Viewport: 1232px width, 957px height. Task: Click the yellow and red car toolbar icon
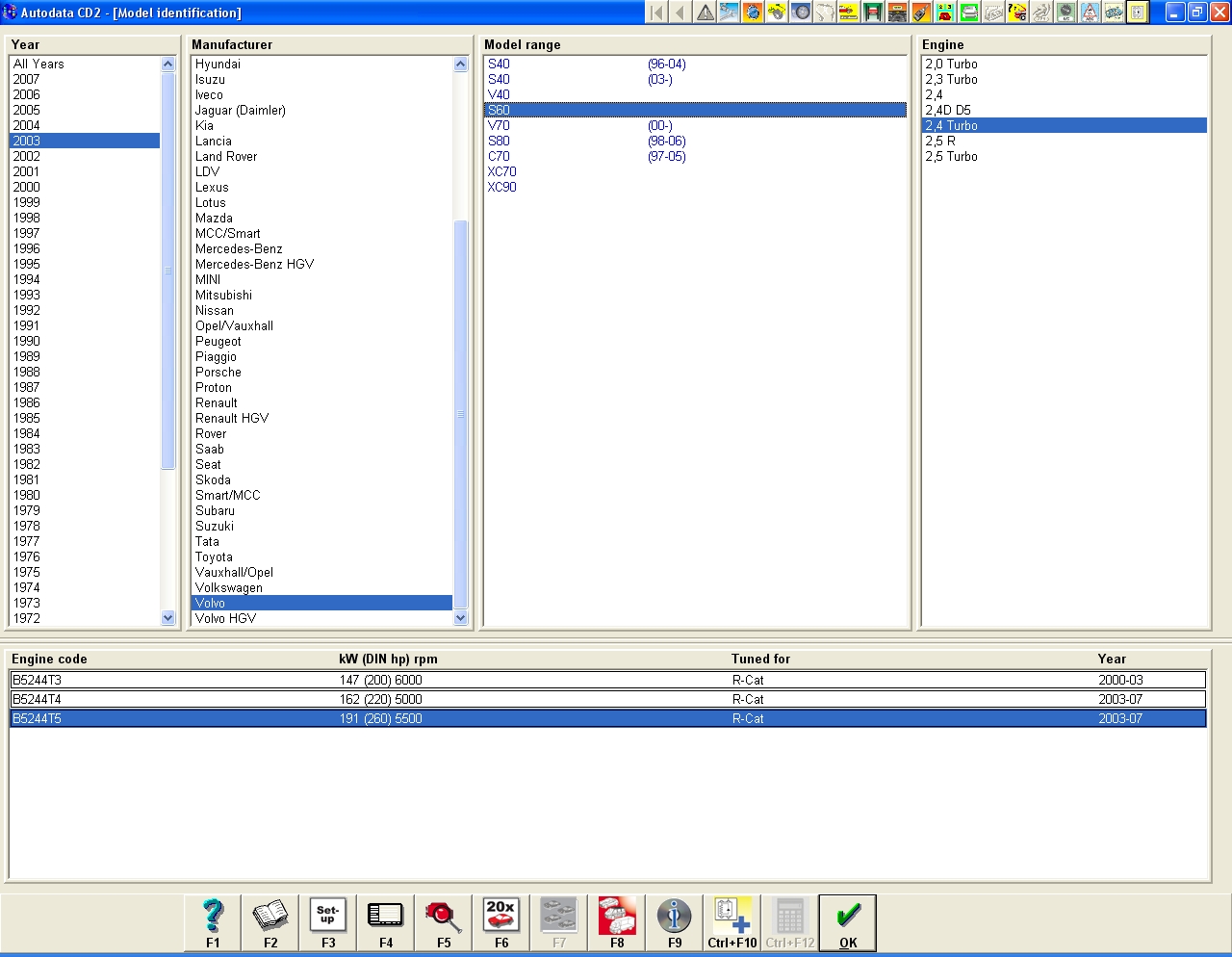tap(849, 12)
